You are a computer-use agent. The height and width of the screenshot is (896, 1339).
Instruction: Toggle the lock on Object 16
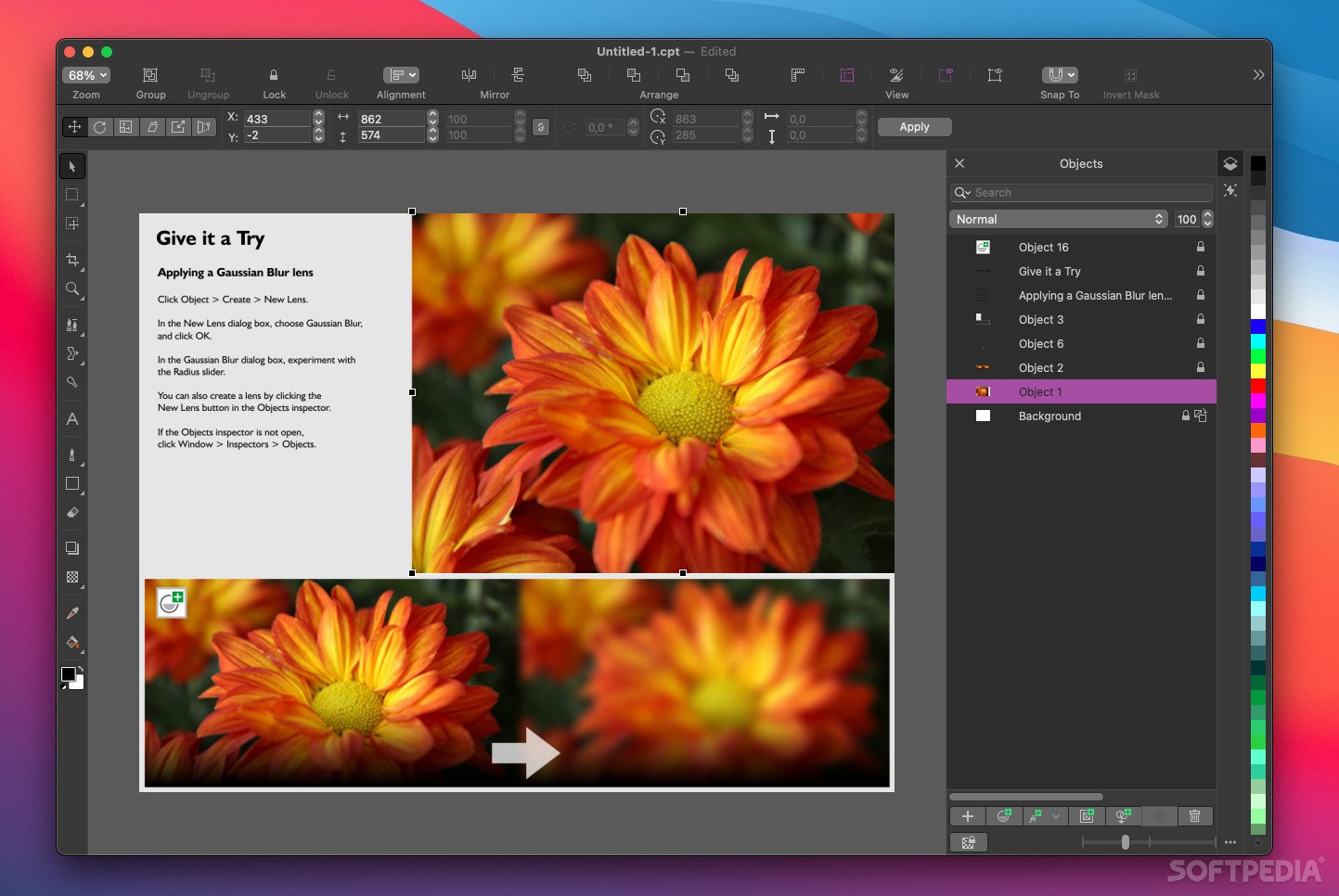coord(1200,248)
